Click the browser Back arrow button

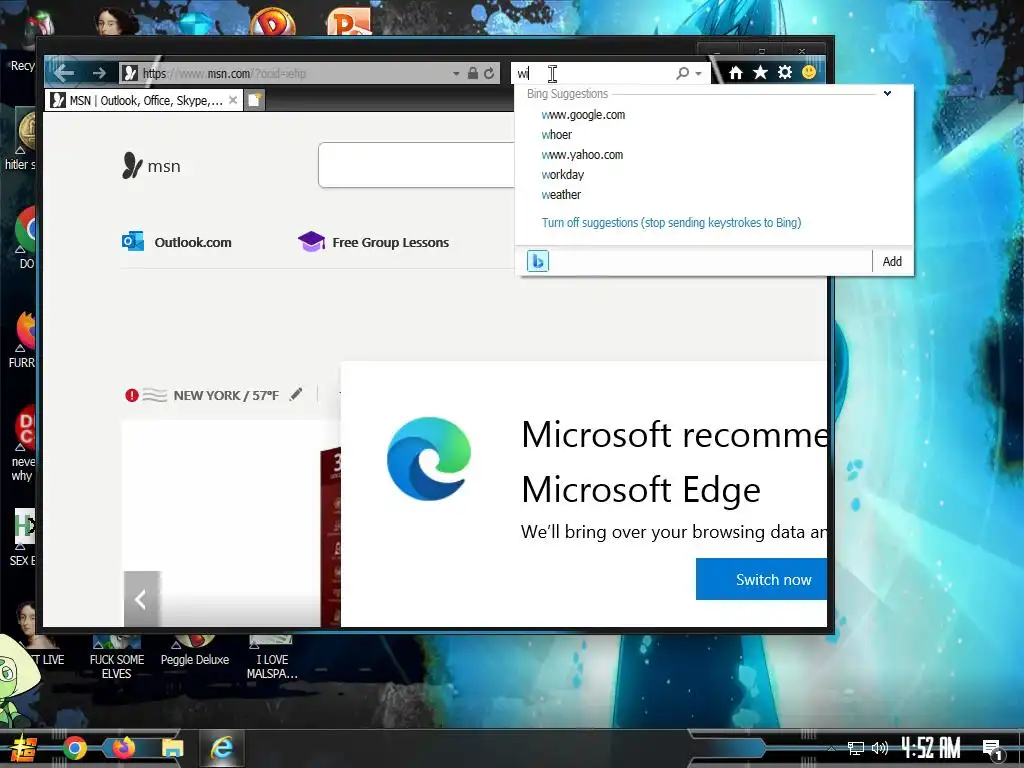pyautogui.click(x=64, y=72)
